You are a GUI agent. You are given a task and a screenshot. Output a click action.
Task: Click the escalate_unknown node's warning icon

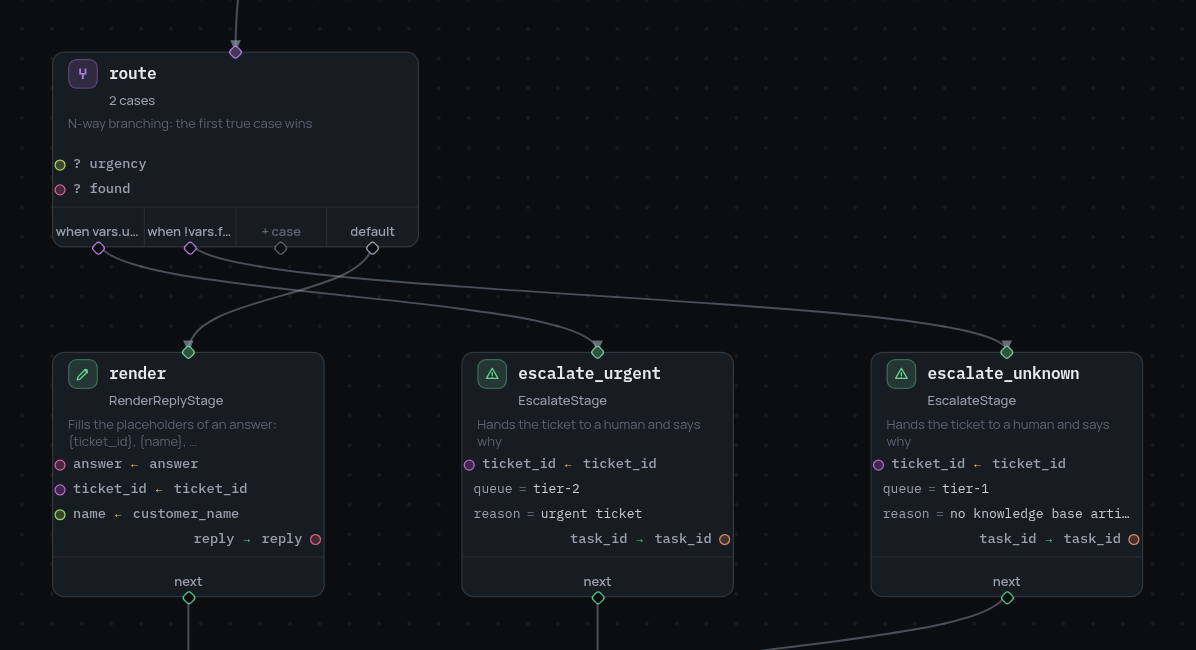tap(901, 374)
